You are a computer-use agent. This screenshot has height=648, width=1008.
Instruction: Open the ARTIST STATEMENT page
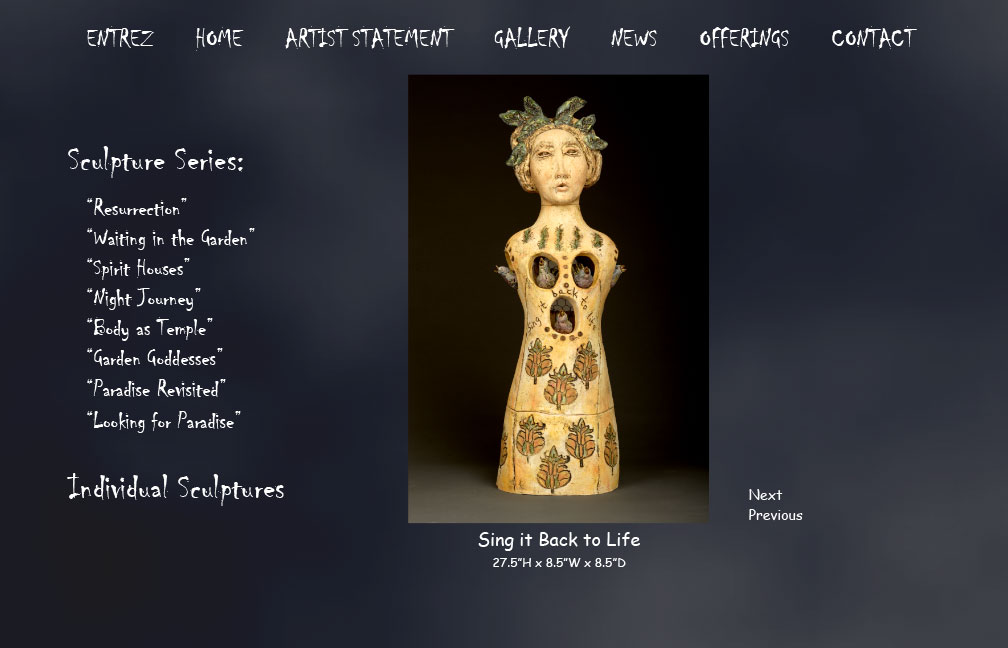point(370,38)
